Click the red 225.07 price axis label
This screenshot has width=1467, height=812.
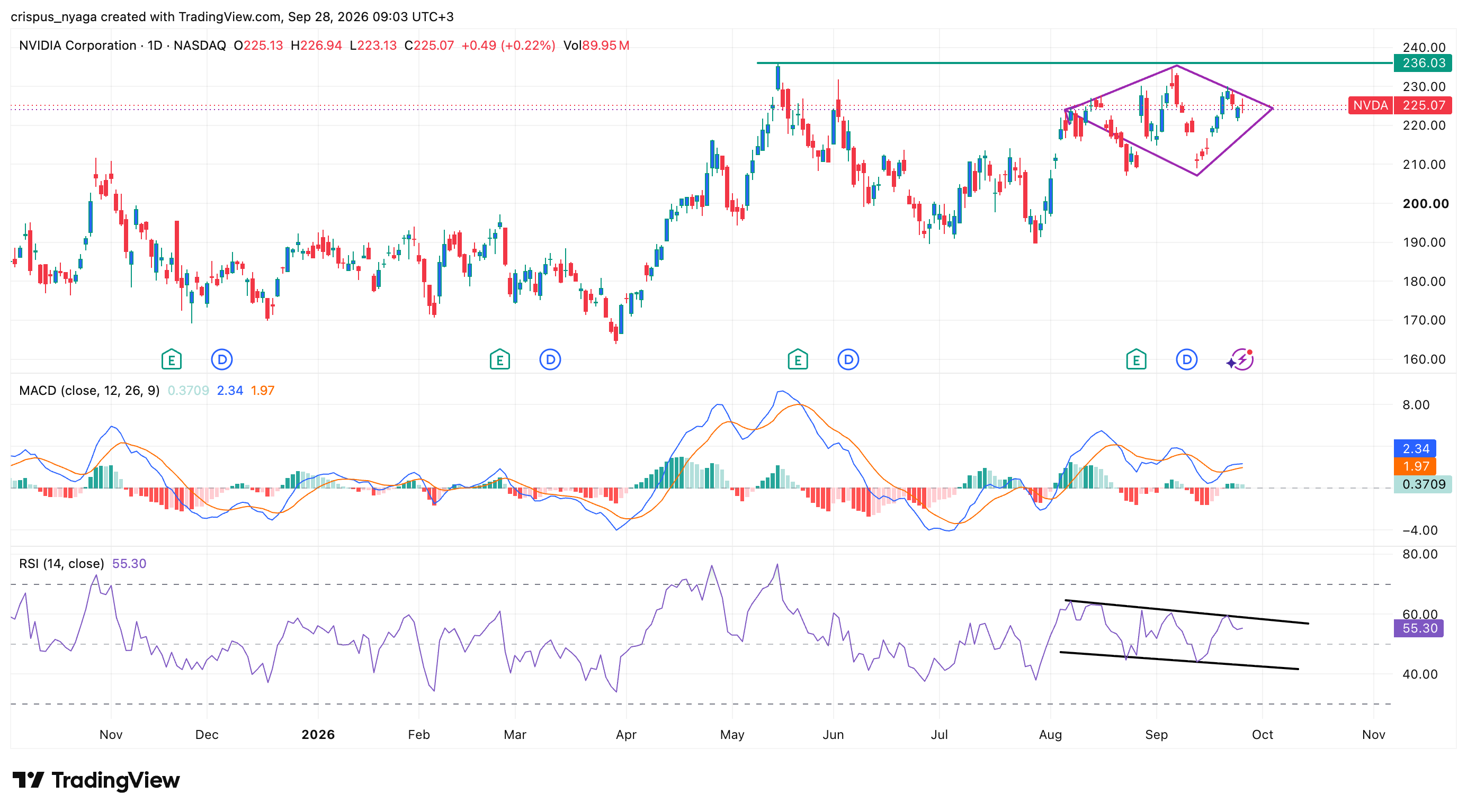(1423, 105)
